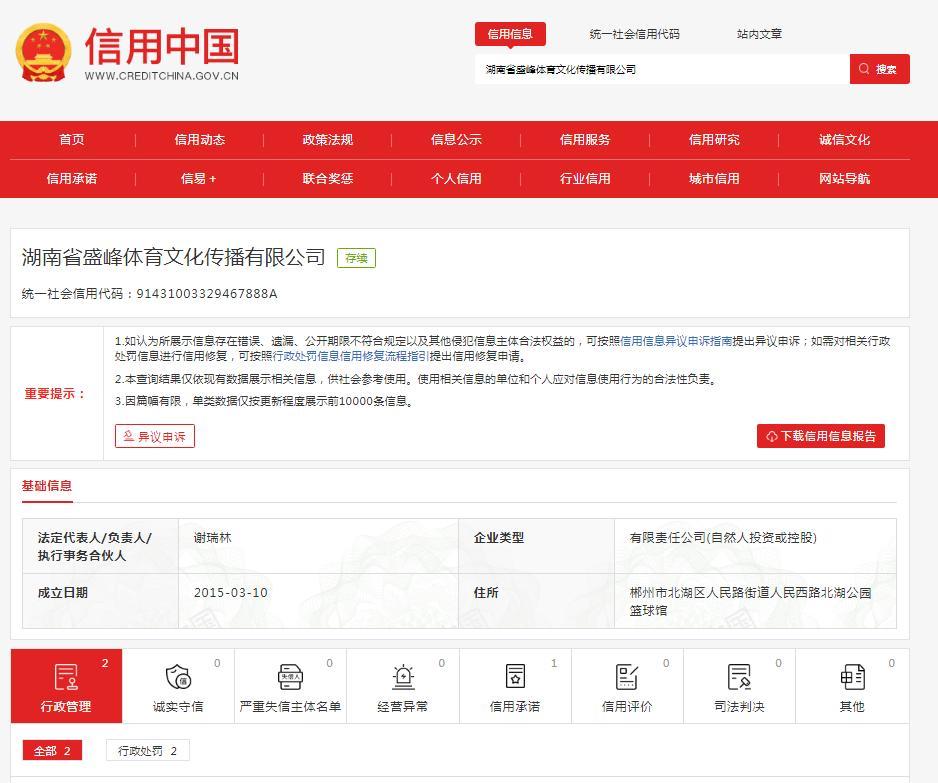
Task: Open the 信用动态 menu
Action: coord(200,139)
